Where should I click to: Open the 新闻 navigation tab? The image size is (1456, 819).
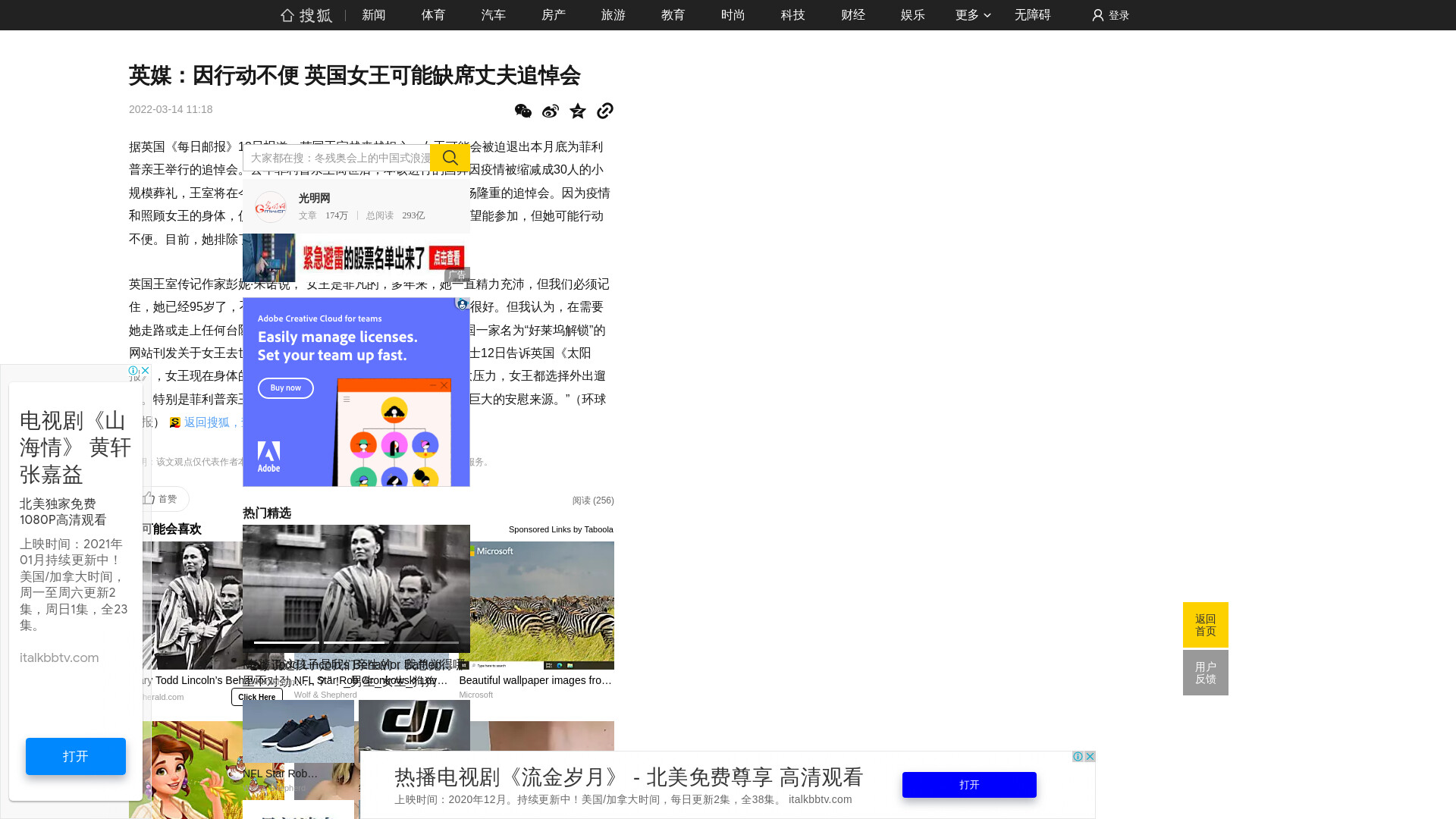tap(374, 15)
